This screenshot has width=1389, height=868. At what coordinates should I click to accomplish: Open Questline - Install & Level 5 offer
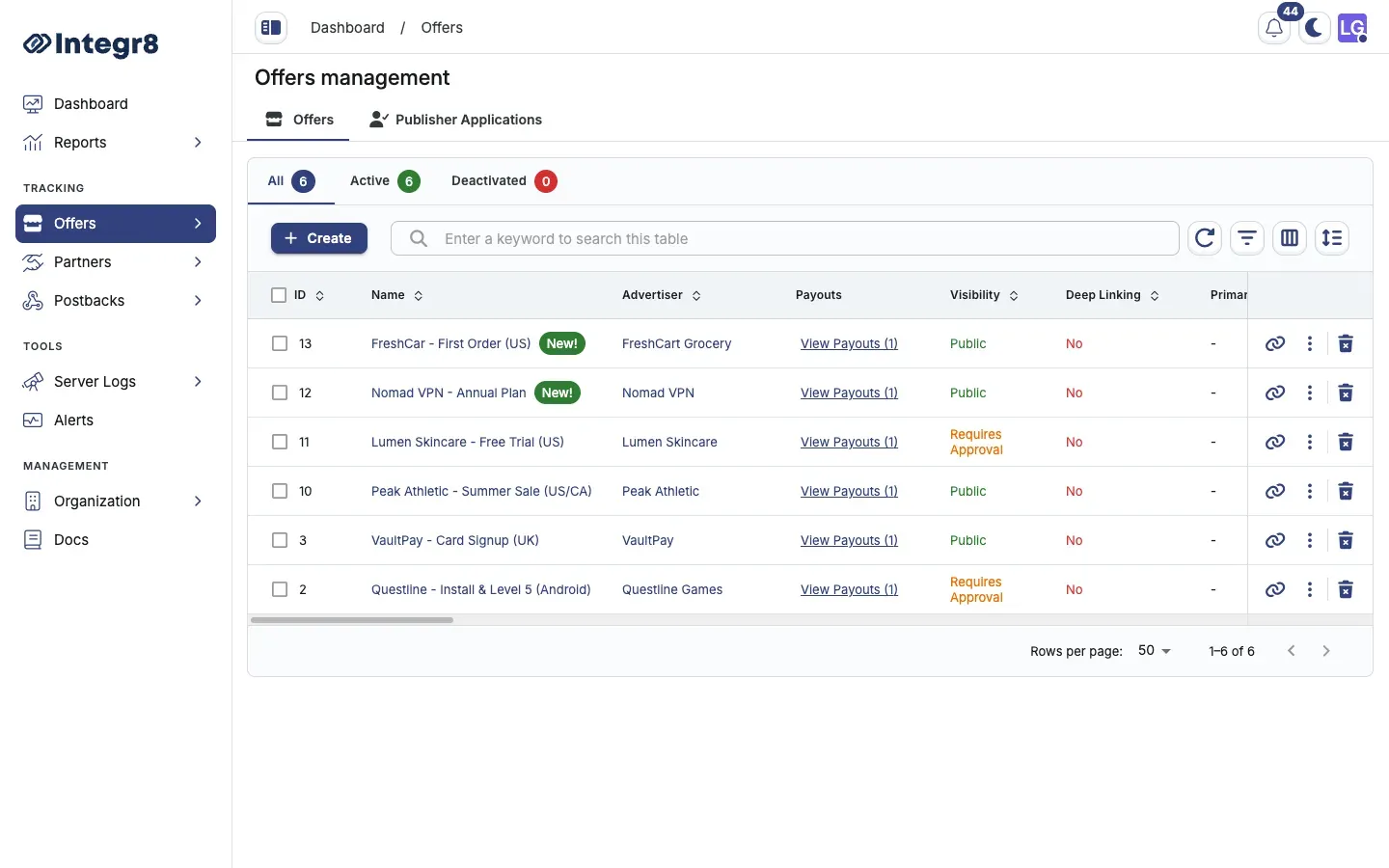tap(480, 589)
